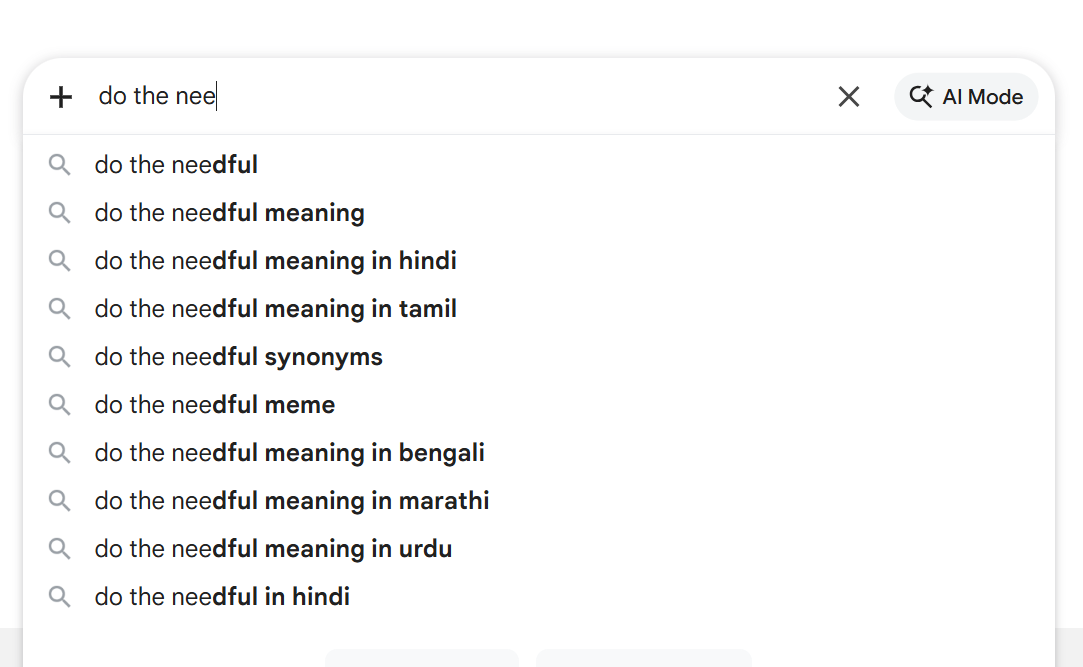Click magnifier icon beside tamil suggestion

[60, 309]
